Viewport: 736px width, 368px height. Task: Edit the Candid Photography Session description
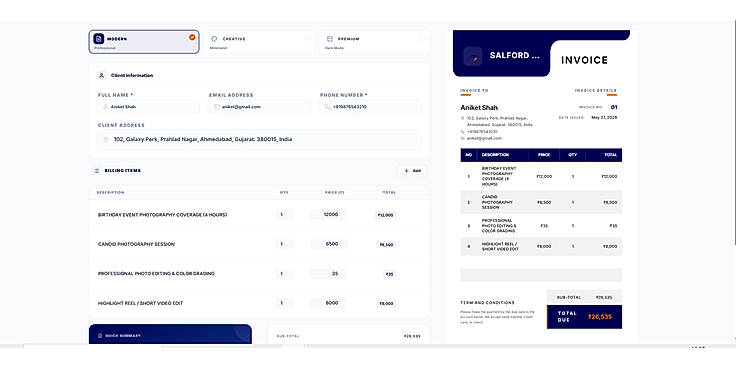point(136,245)
